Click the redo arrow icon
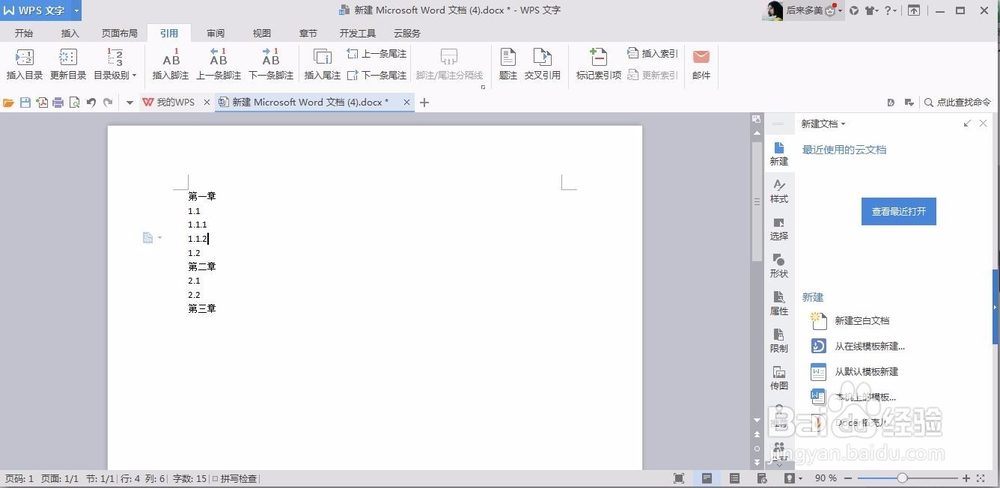Screen dimensions: 1000x488 (x=108, y=102)
